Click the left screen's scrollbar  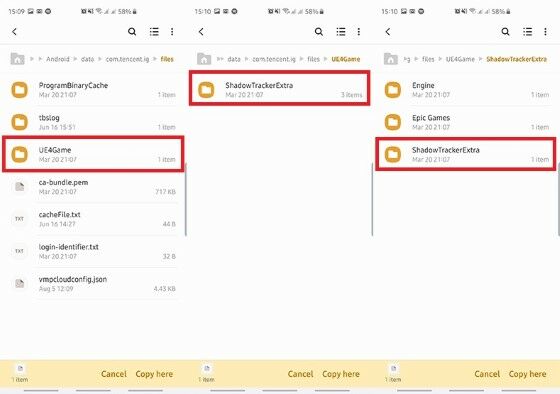point(186,199)
